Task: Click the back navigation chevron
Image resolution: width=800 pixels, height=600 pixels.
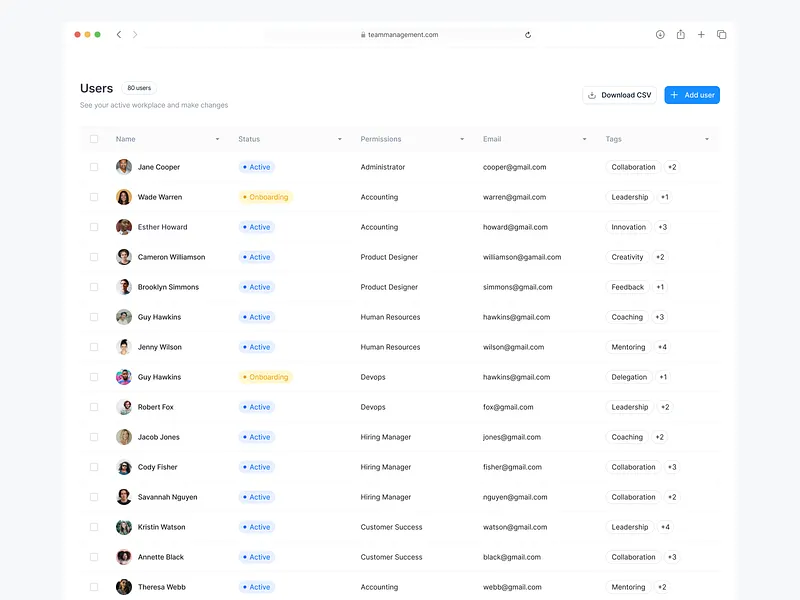Action: pyautogui.click(x=119, y=34)
